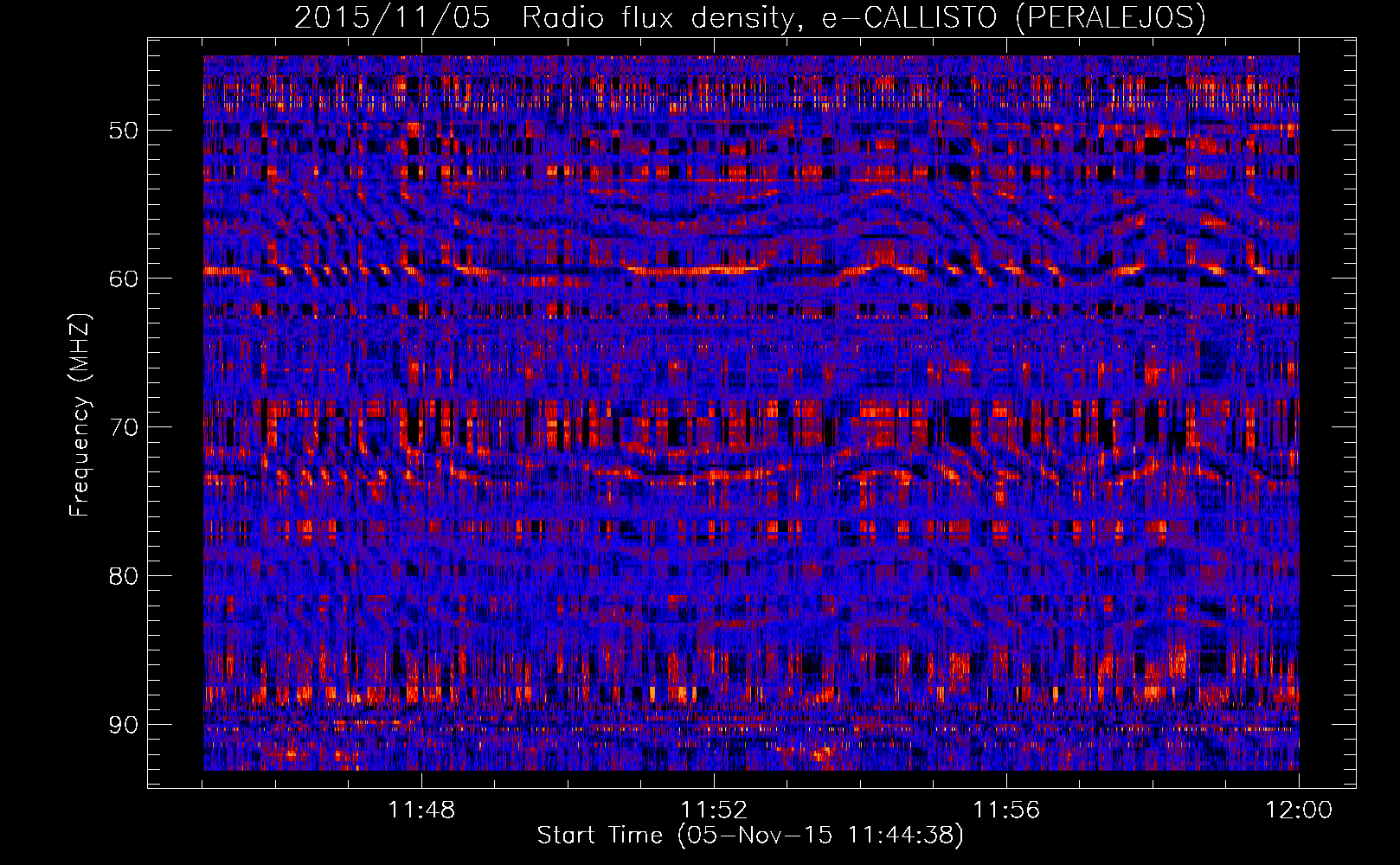Screen dimensions: 1400x865
Task: Click the 11:52 time tick label
Action: [x=714, y=811]
